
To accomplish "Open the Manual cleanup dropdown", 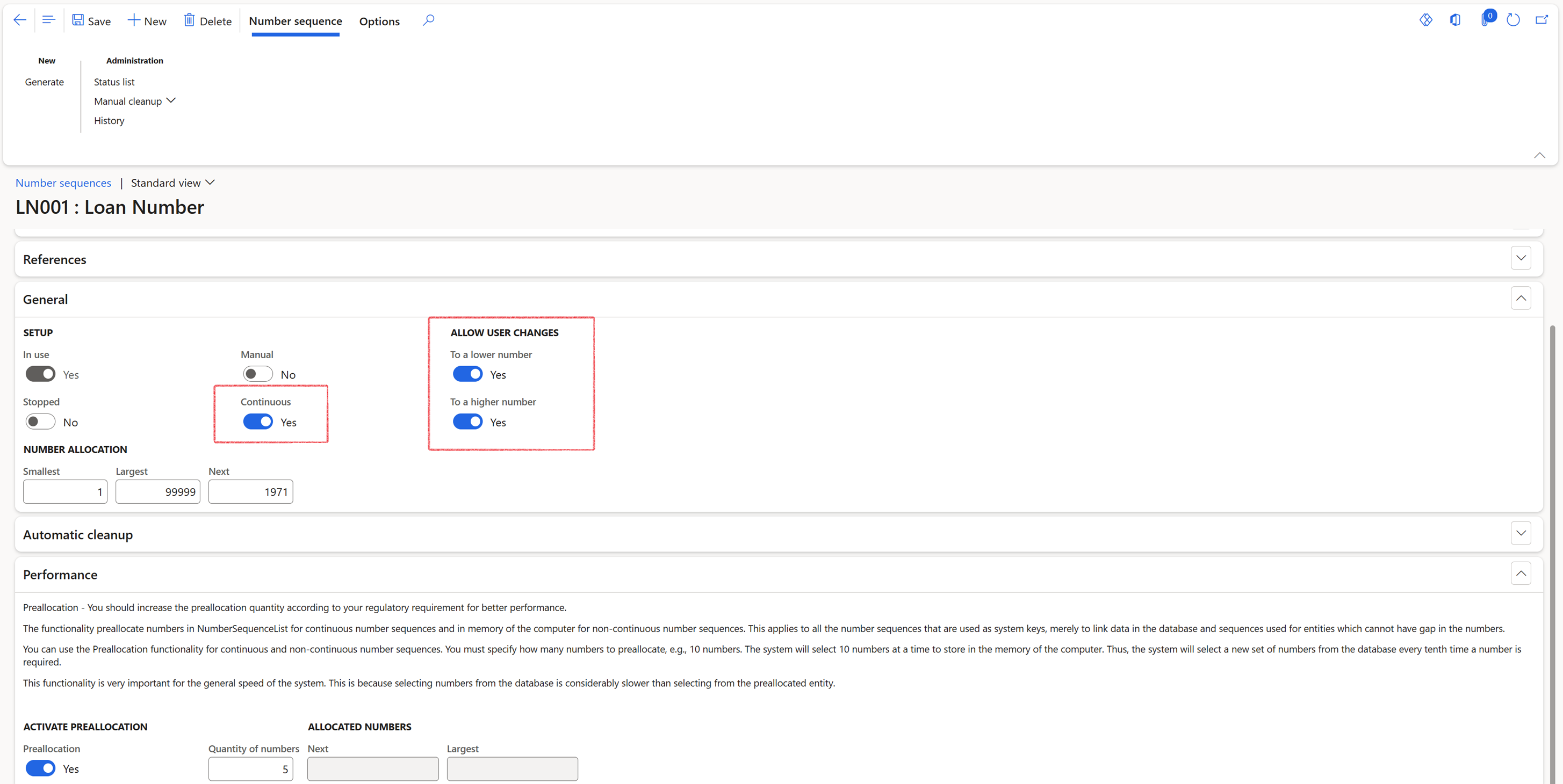I will (134, 101).
